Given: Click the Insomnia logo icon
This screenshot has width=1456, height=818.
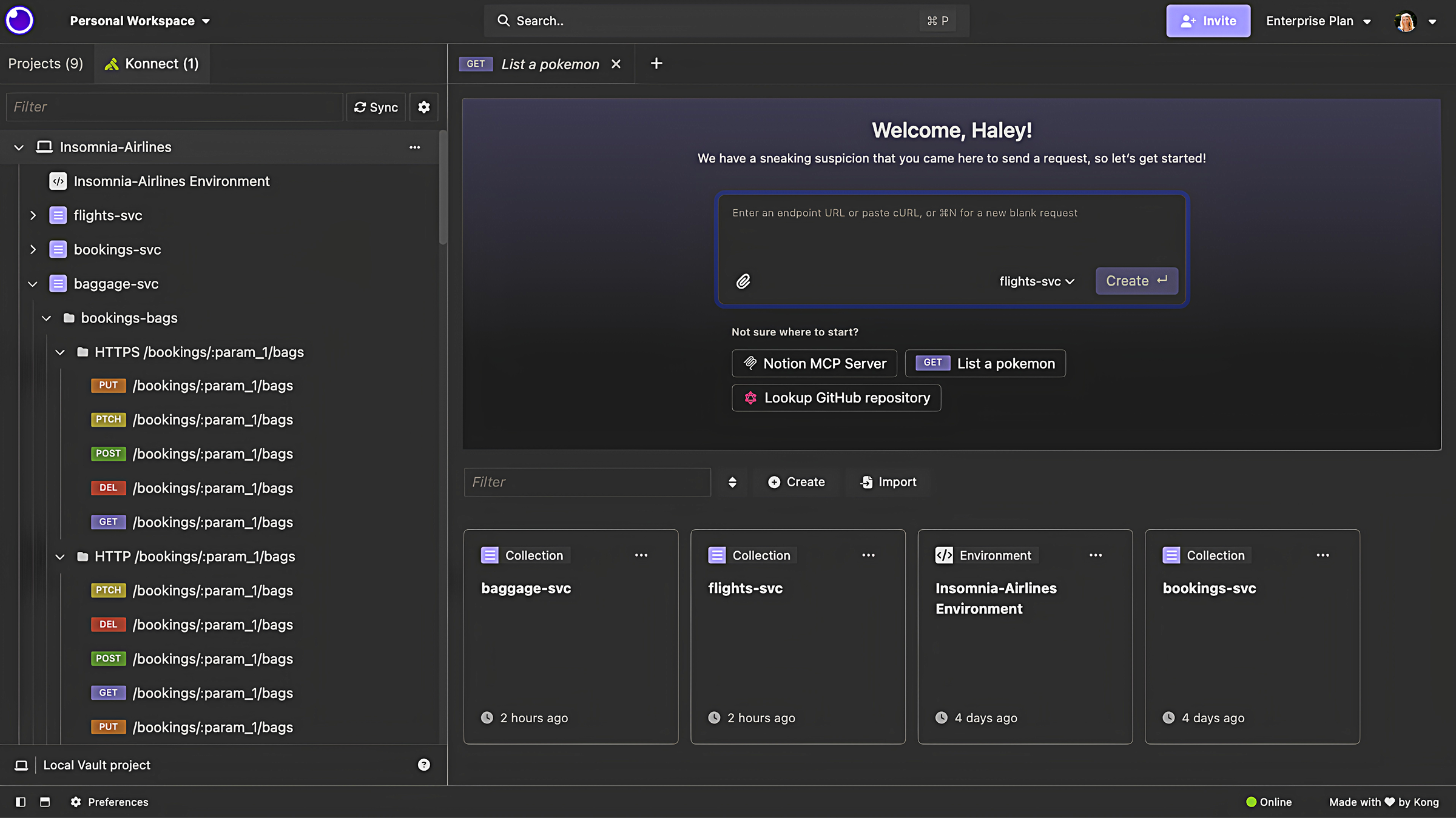Looking at the screenshot, I should click(19, 21).
